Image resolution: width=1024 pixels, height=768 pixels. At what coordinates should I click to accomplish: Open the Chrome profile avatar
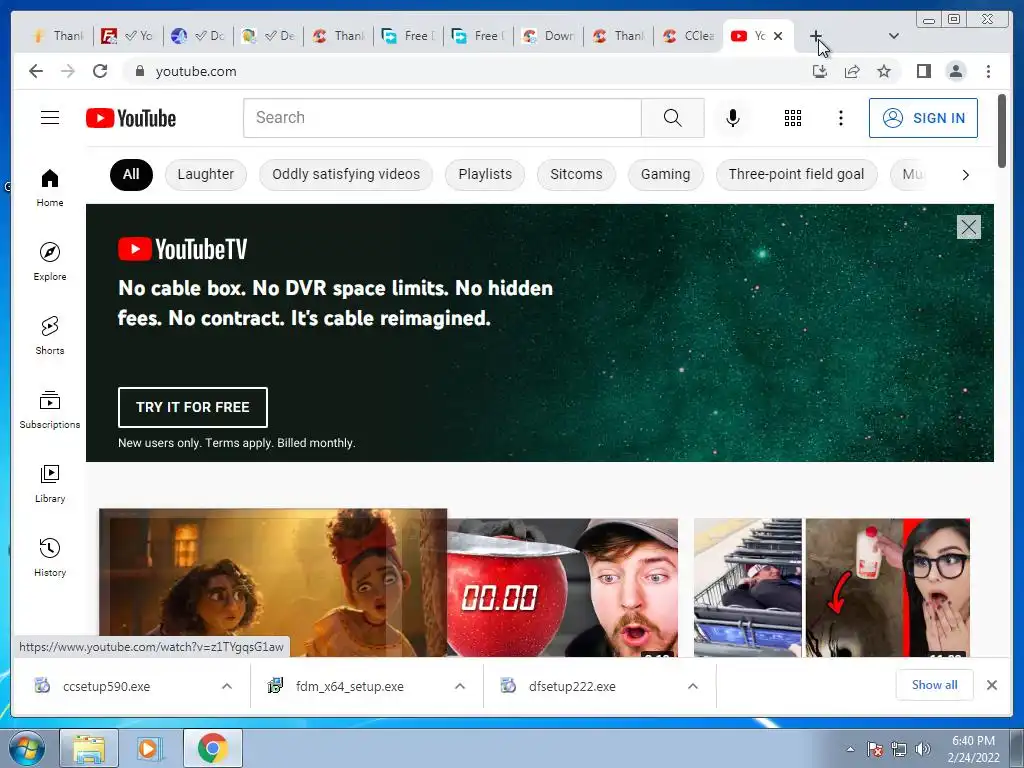pos(956,71)
